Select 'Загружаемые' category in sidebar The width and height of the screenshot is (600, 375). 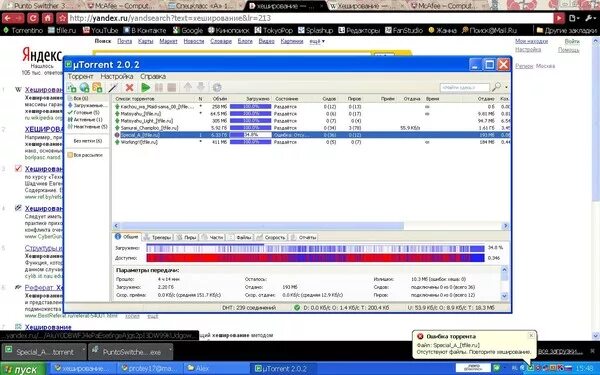coord(88,105)
